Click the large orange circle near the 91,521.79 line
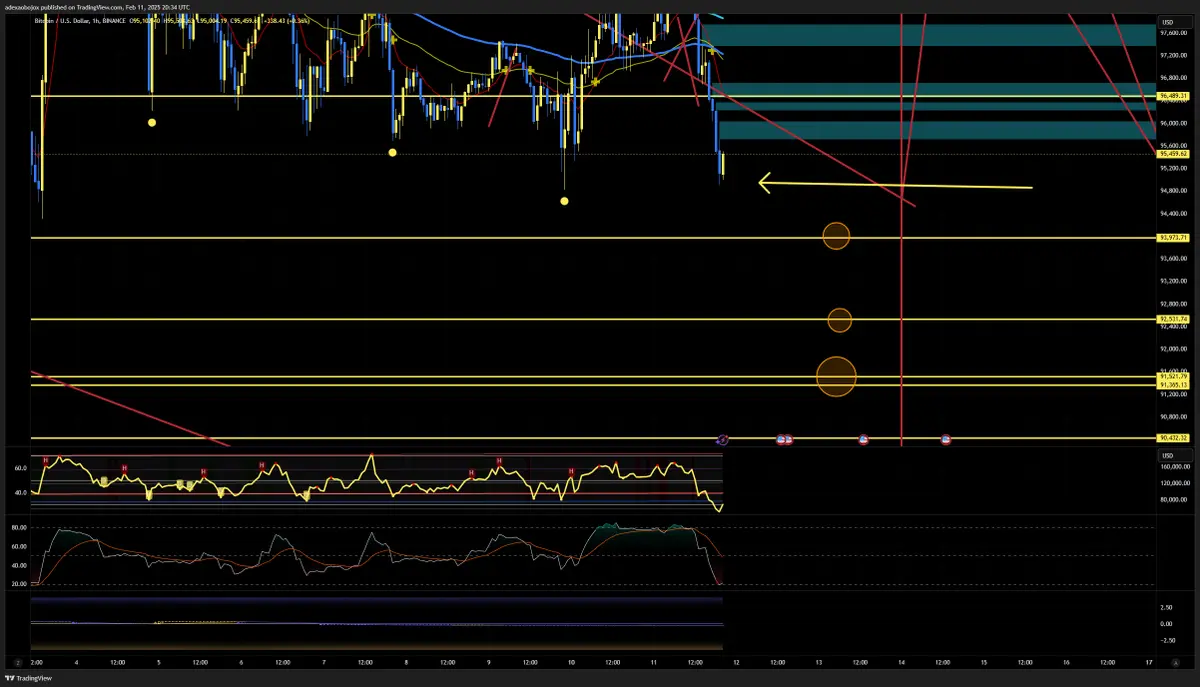 837,376
